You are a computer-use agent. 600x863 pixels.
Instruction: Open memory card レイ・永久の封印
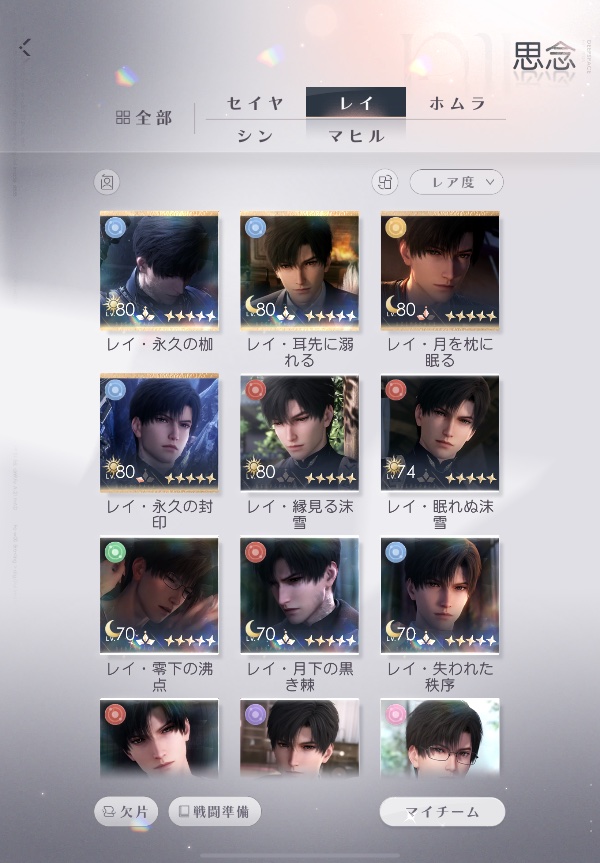159,433
